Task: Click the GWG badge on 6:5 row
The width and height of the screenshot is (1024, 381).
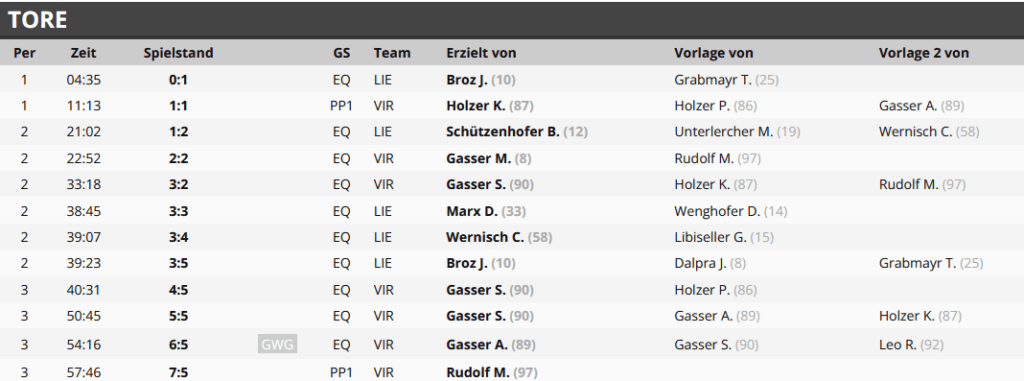Action: (277, 344)
